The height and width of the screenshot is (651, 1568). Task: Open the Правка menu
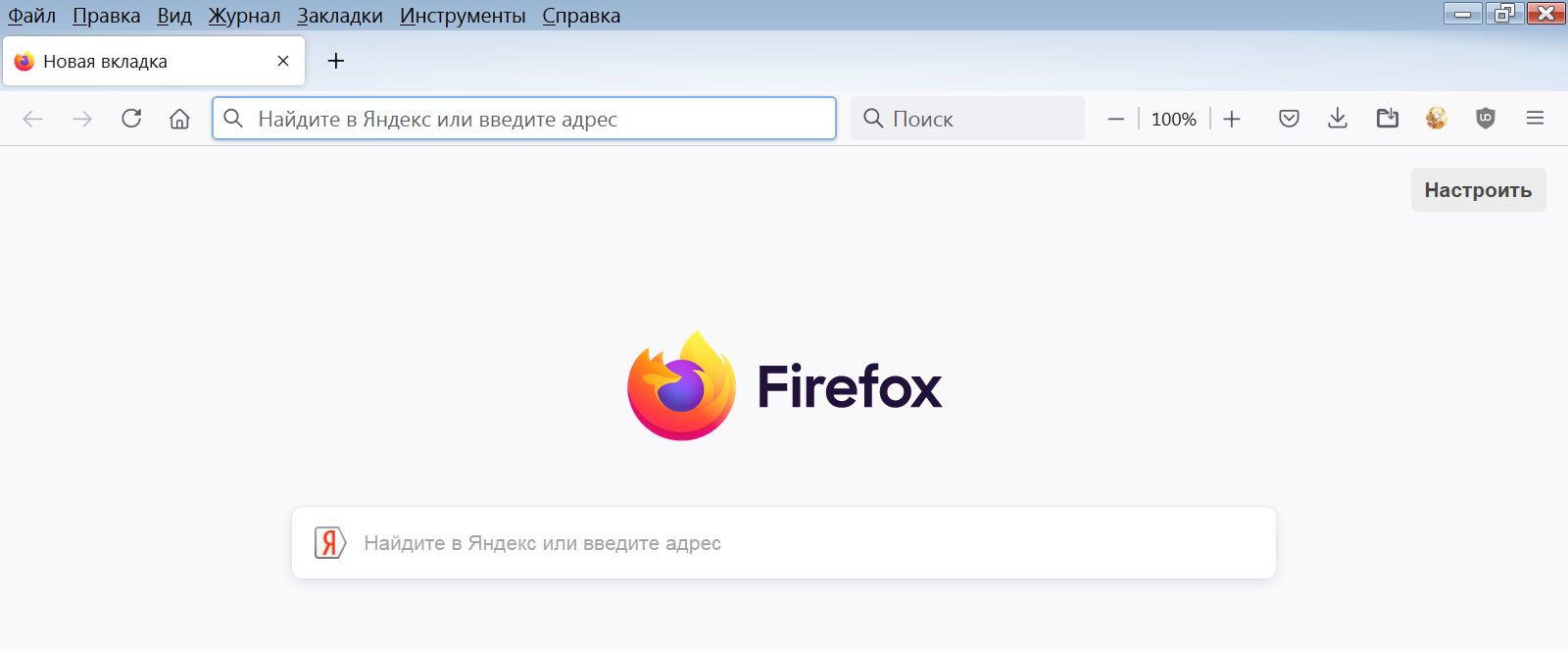coord(106,16)
